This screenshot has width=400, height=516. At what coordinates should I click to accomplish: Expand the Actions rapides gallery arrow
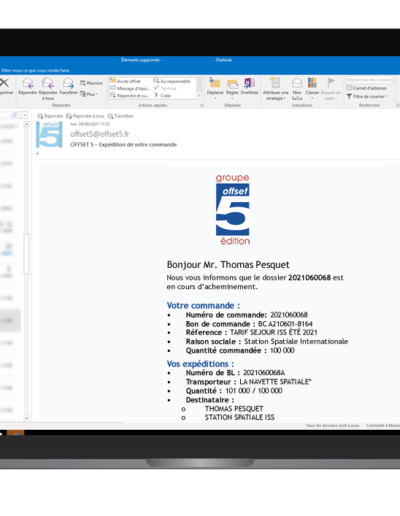pos(199,96)
